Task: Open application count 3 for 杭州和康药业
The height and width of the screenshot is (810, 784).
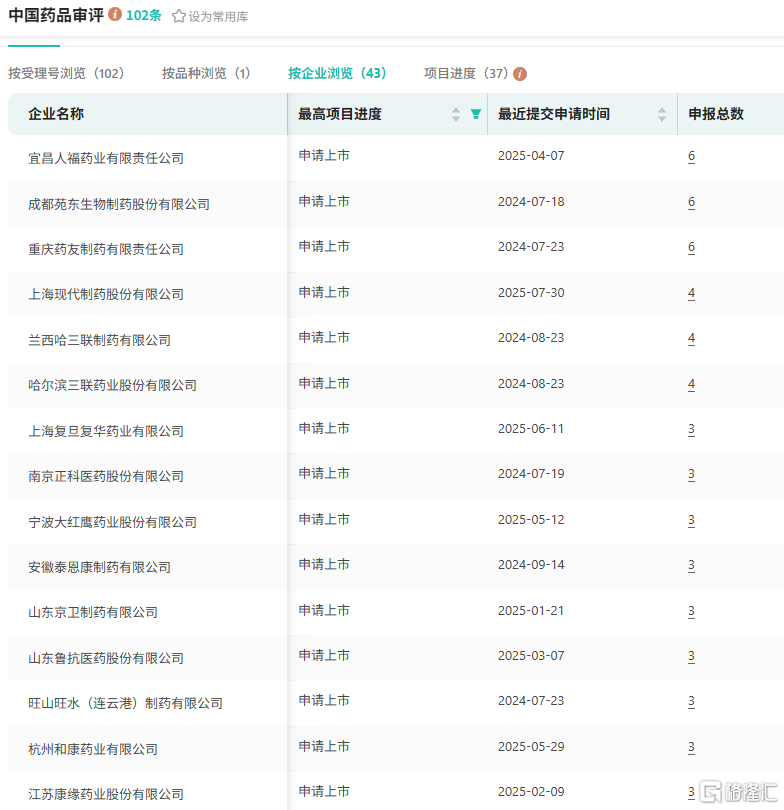Action: (x=691, y=747)
